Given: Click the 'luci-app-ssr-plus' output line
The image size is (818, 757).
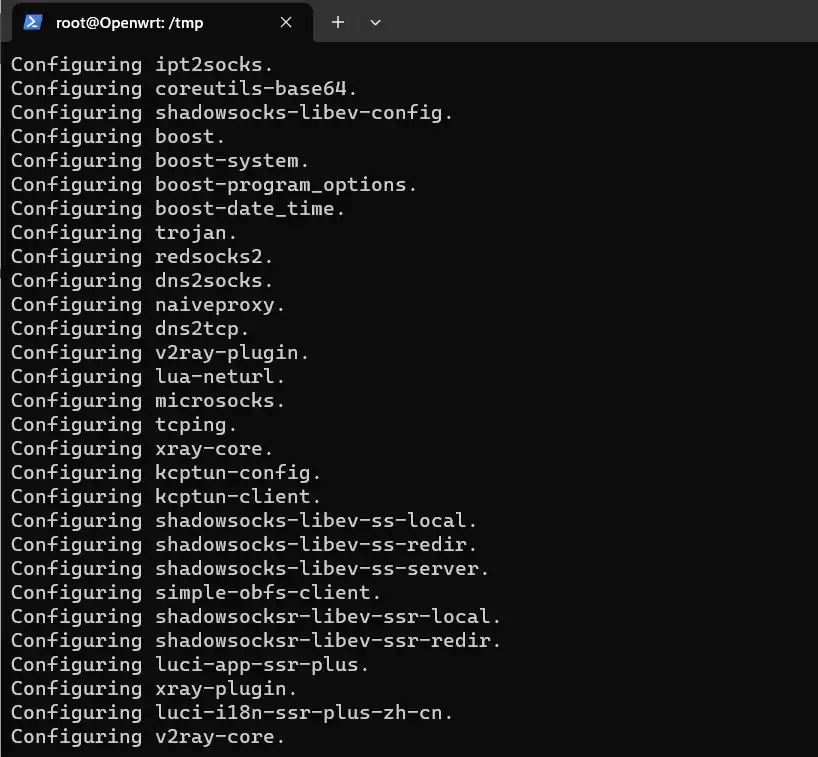Looking at the screenshot, I should click(x=190, y=665).
